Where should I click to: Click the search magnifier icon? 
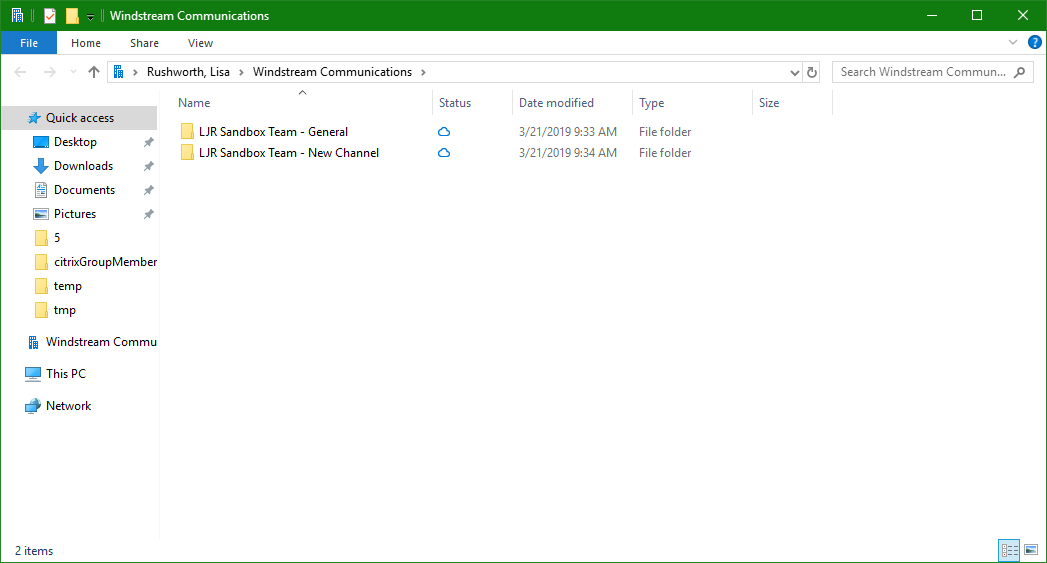[x=1020, y=71]
